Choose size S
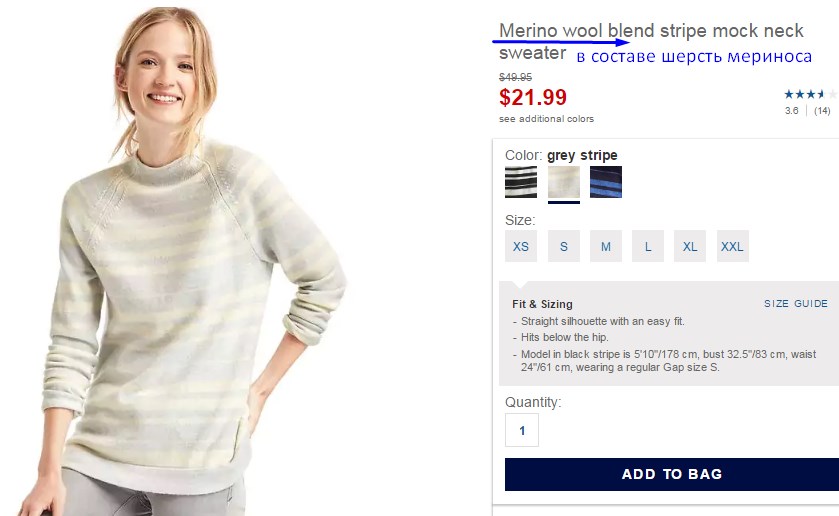Screen dimensions: 839x516 563,246
